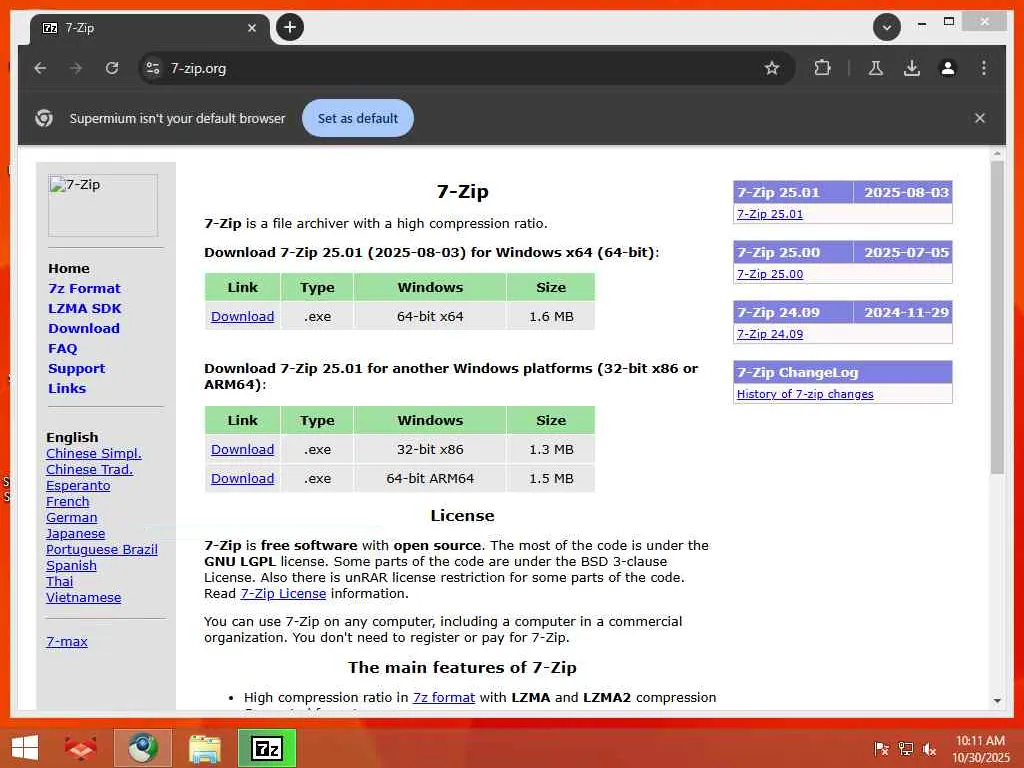Switch language to Portuguese Brazil
This screenshot has height=768, width=1024.
(x=101, y=549)
